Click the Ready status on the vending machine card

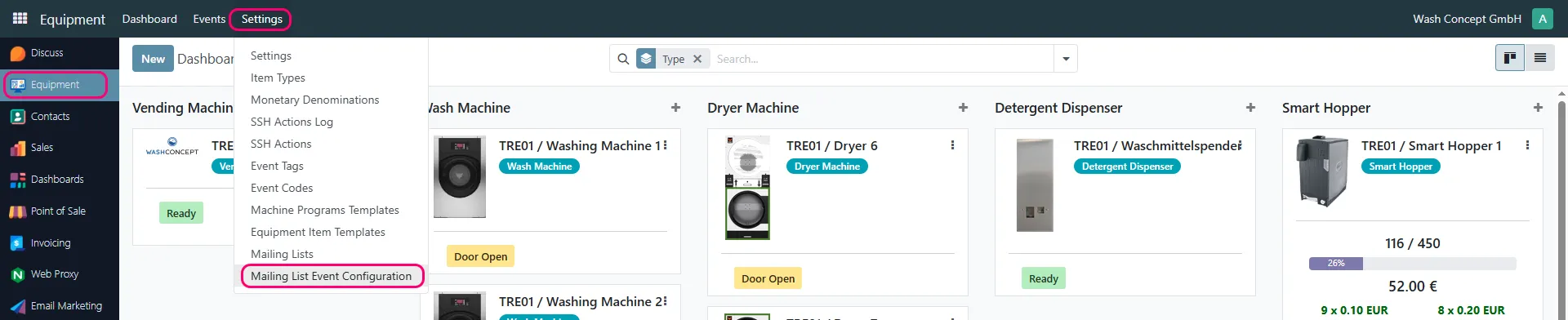pos(181,213)
